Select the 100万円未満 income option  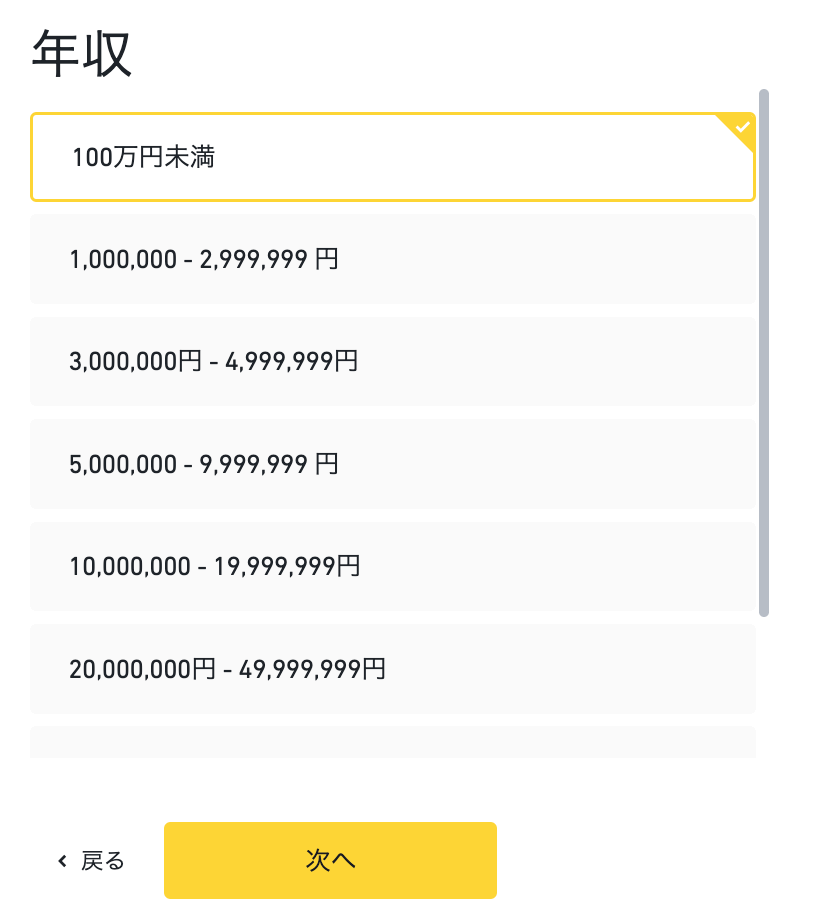pyautogui.click(x=393, y=157)
